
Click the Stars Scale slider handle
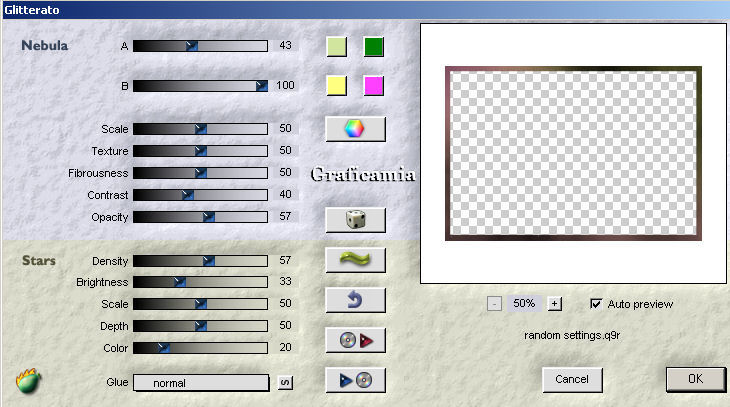(x=201, y=304)
